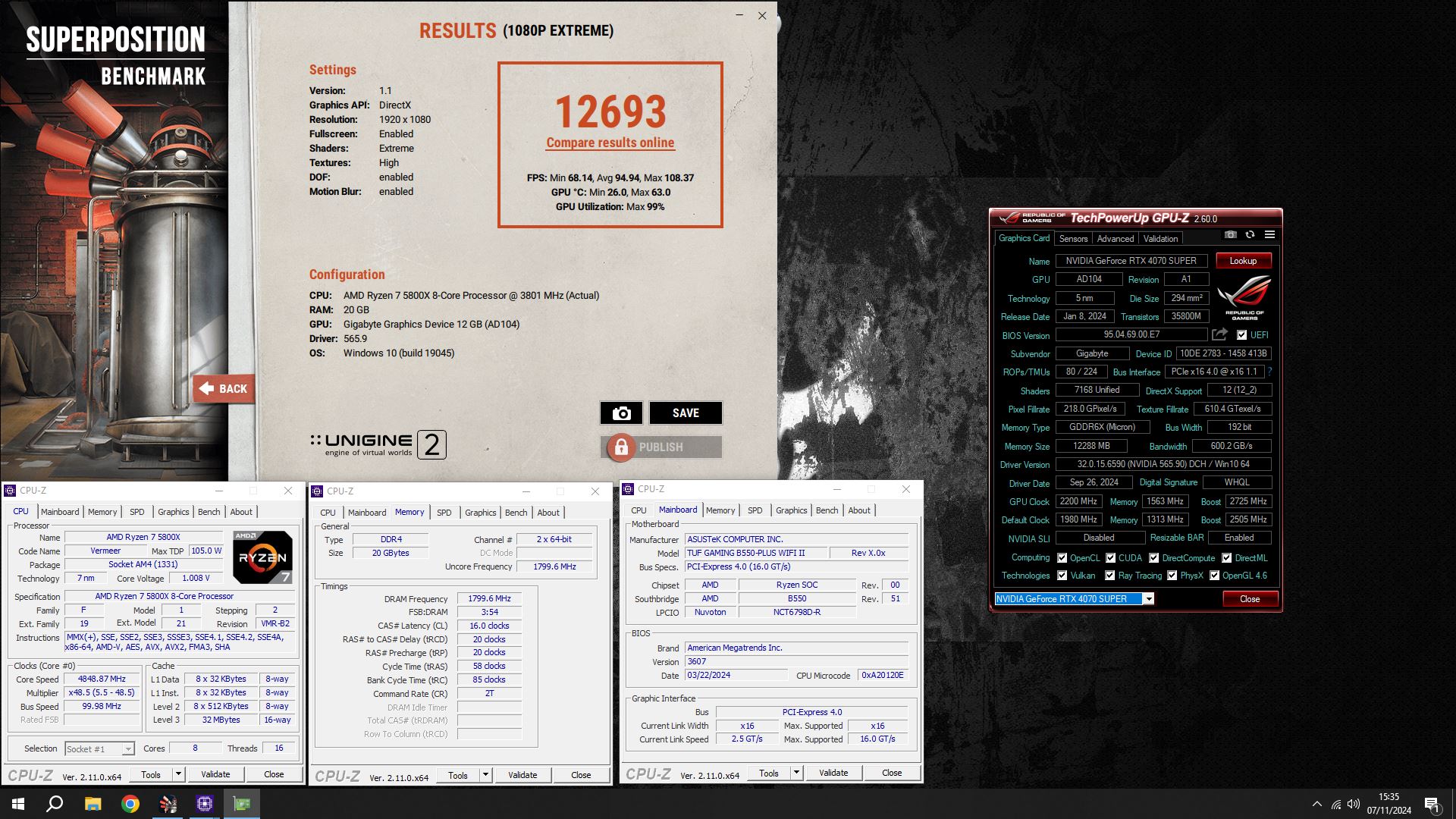Open the CPU-Z taskbar icon
This screenshot has width=1456, height=819.
[x=205, y=804]
